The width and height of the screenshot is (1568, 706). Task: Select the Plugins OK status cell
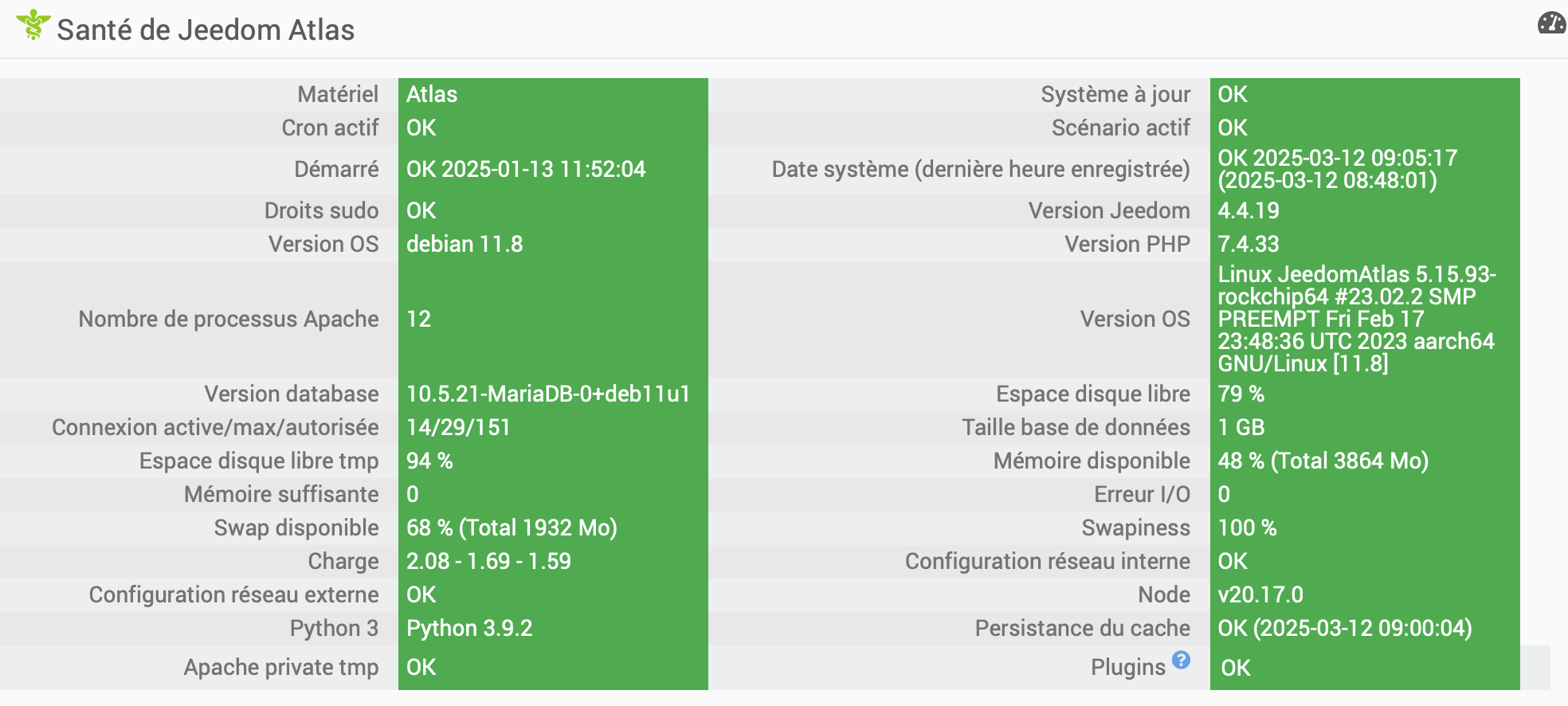pos(1365,668)
